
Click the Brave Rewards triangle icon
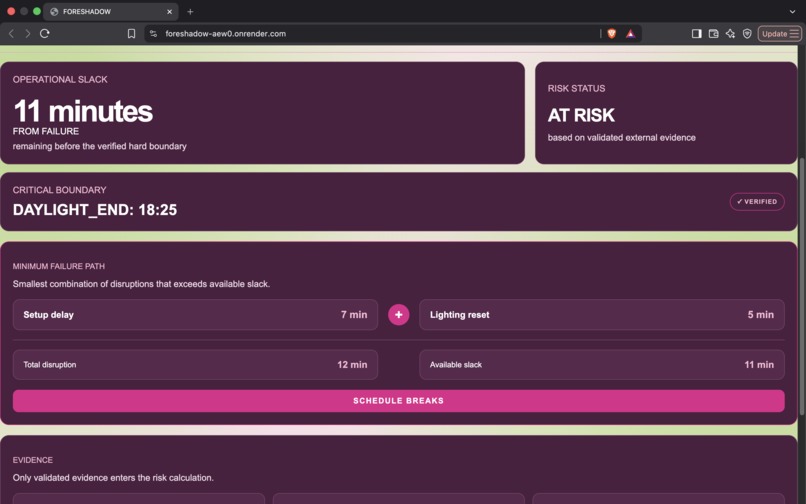click(630, 33)
